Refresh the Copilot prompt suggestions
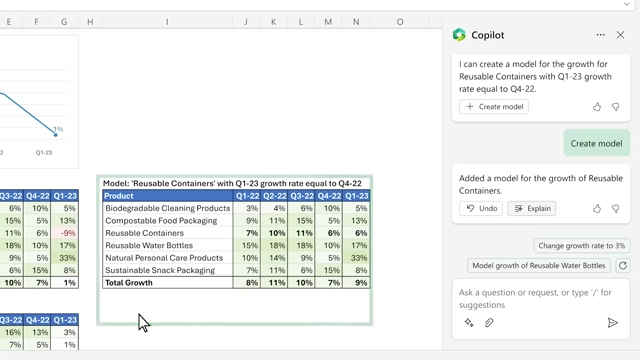Screen dimensions: 640x360 (622, 266)
